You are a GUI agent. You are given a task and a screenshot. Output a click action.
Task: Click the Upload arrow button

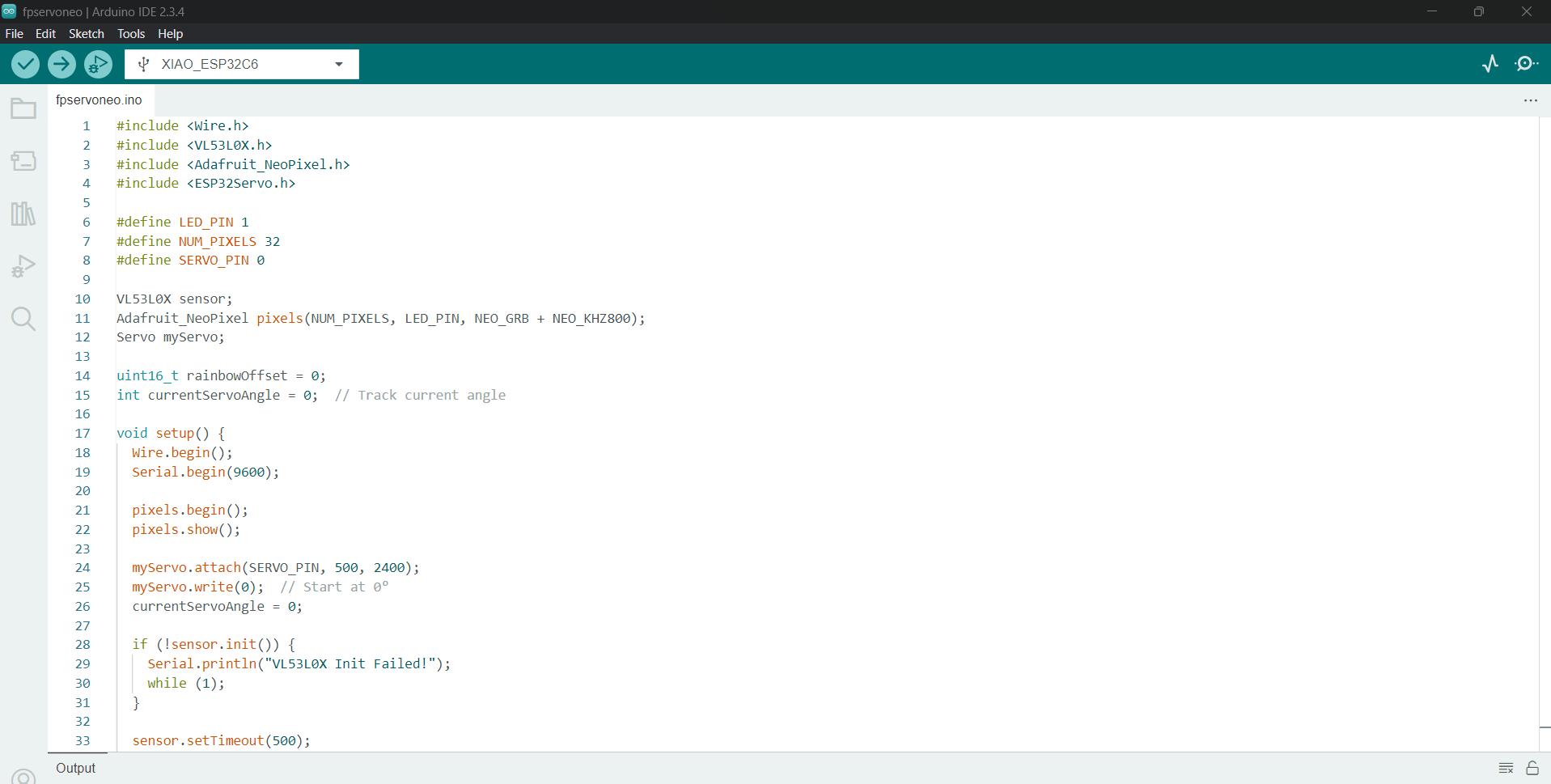[x=61, y=64]
